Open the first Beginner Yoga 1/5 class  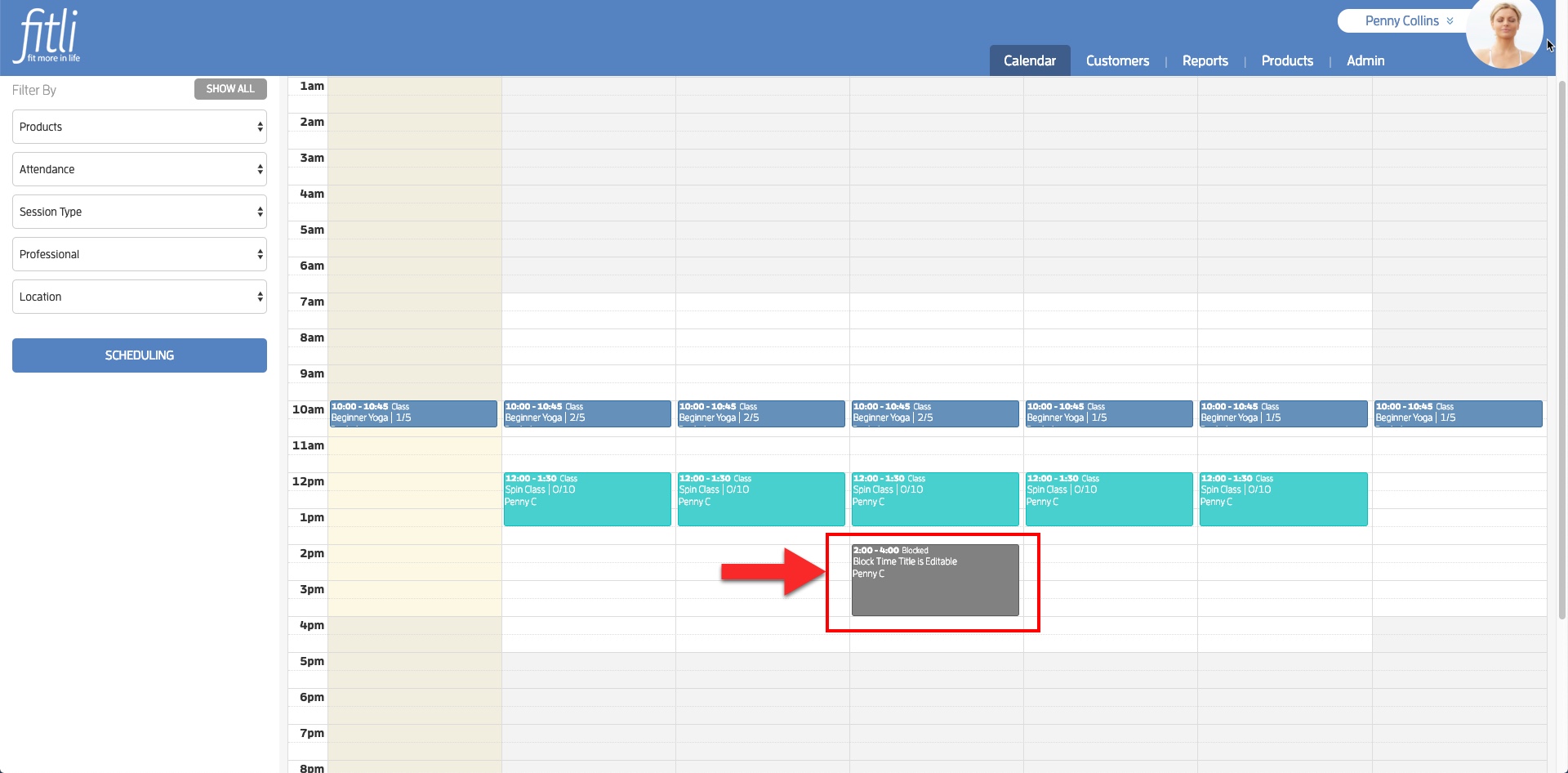pyautogui.click(x=413, y=413)
